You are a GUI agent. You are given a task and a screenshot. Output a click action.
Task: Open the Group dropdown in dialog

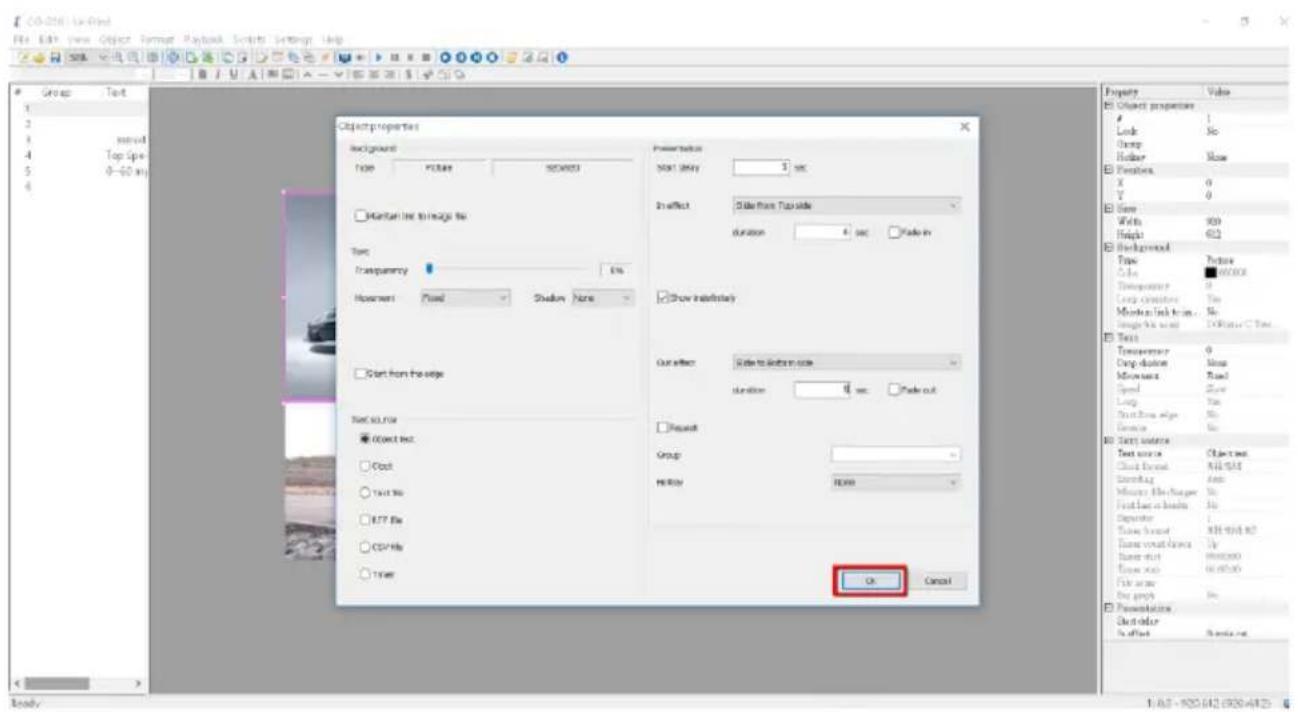[895, 455]
